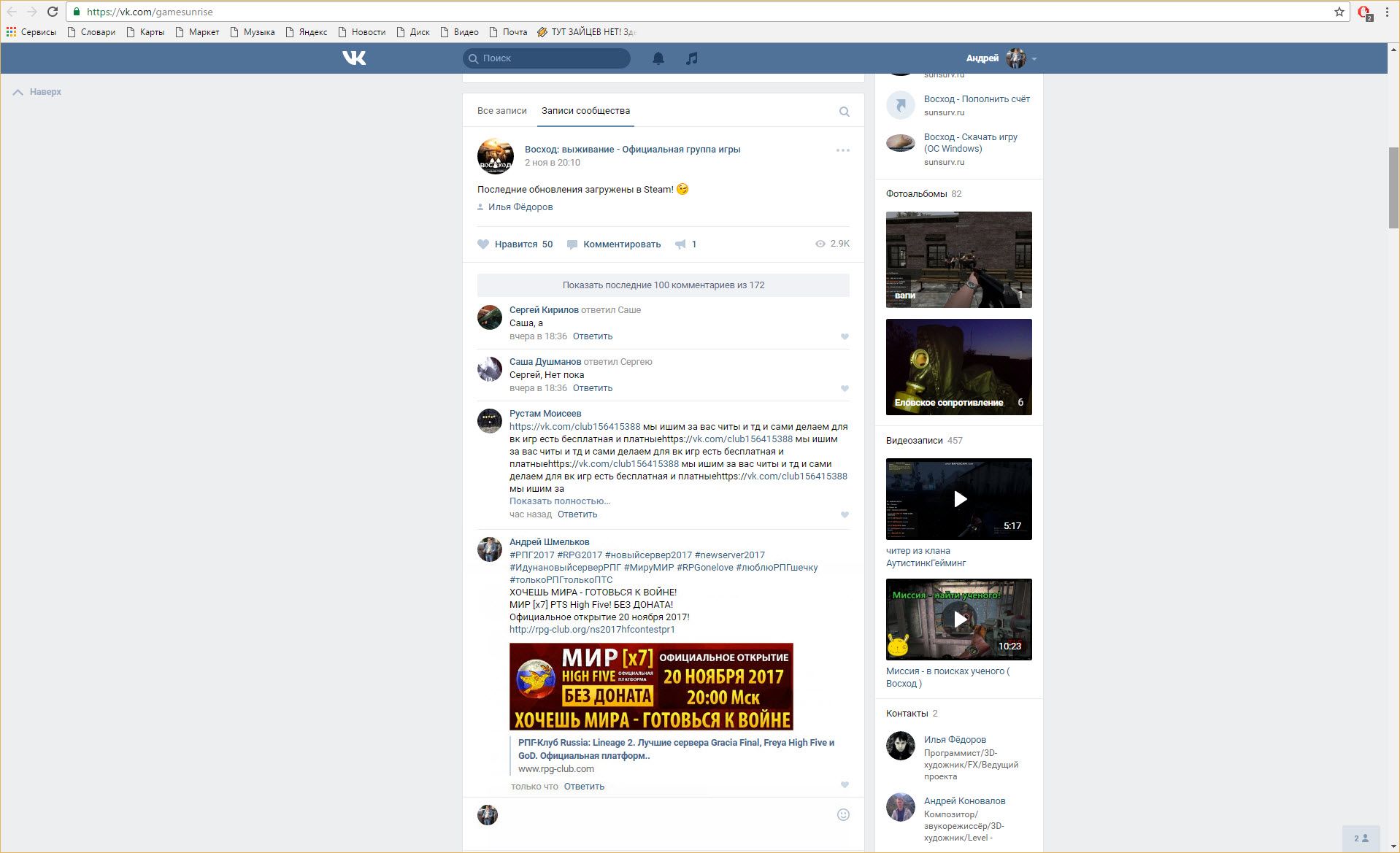Bookmark this page with star icon
This screenshot has width=1400, height=853.
tap(1339, 12)
